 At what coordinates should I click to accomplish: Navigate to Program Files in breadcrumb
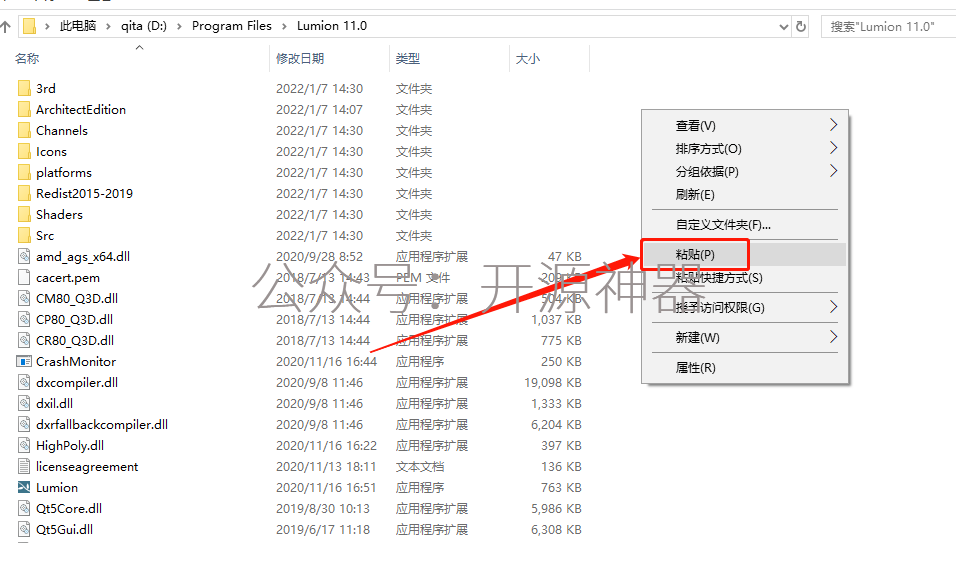(232, 26)
